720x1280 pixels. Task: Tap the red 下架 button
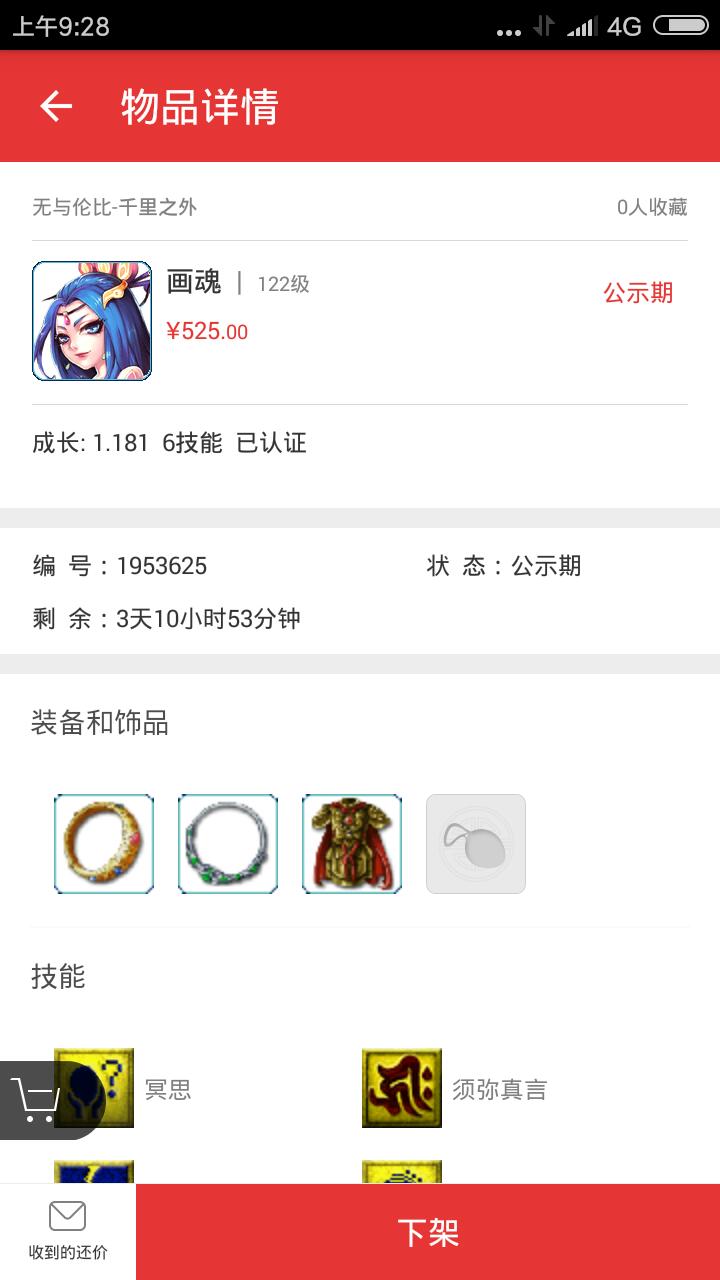click(x=428, y=1232)
